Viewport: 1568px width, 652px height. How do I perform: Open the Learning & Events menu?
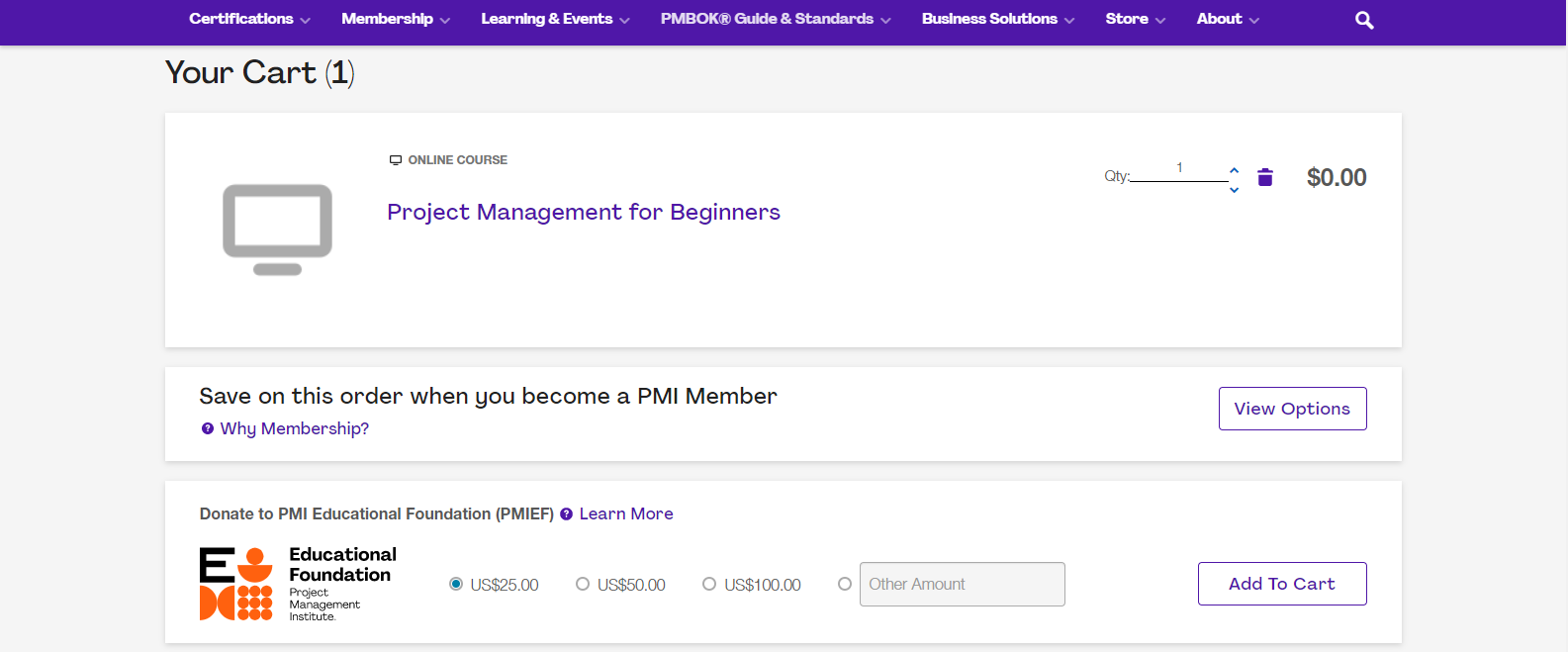coord(555,19)
